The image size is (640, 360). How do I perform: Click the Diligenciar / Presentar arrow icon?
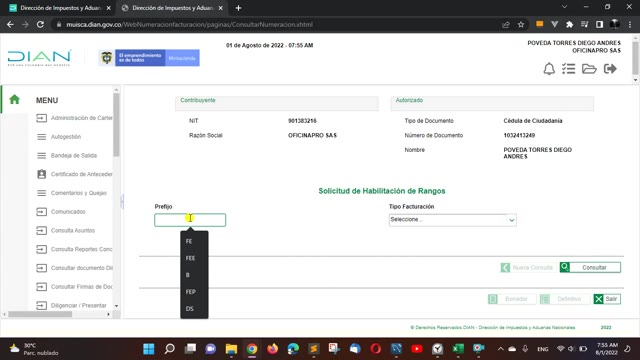coord(41,305)
